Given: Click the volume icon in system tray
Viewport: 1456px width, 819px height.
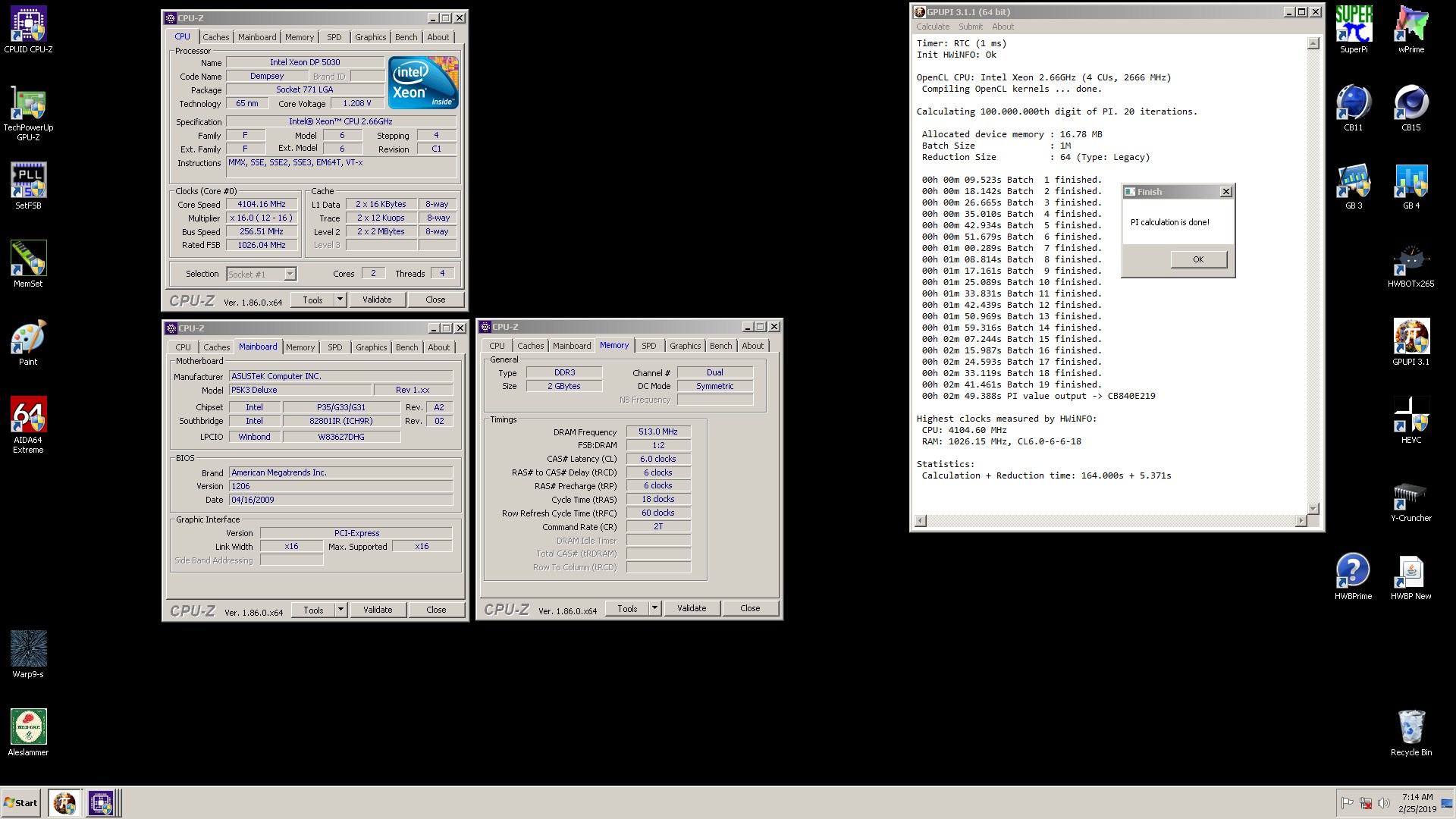Looking at the screenshot, I should [1384, 803].
